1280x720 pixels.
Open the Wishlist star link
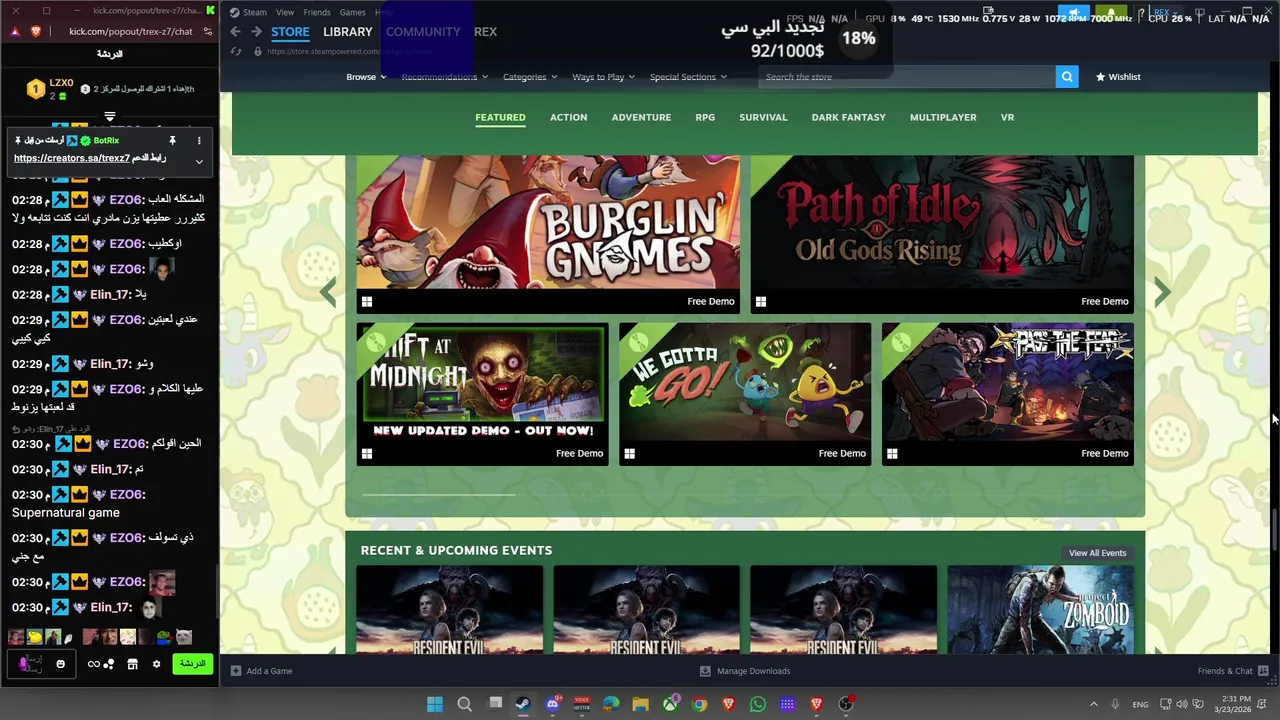tap(1118, 77)
